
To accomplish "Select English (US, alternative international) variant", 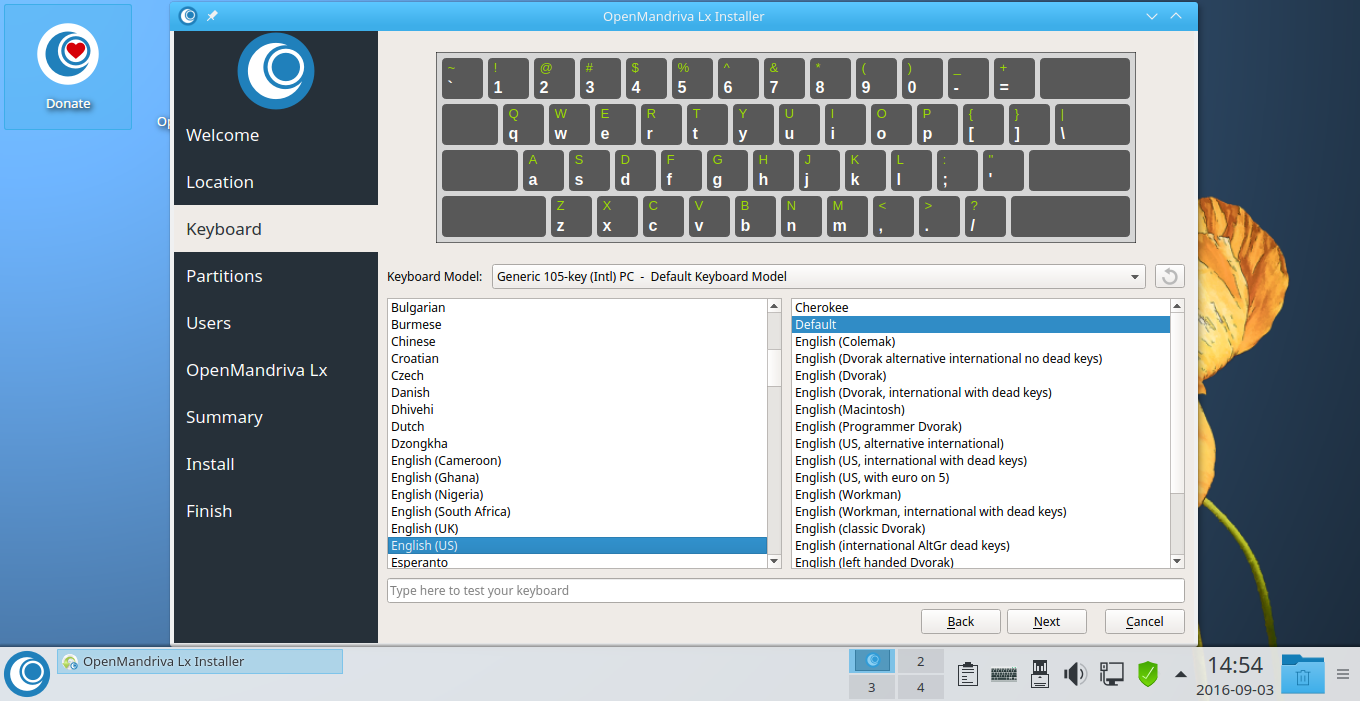I will tap(980, 443).
